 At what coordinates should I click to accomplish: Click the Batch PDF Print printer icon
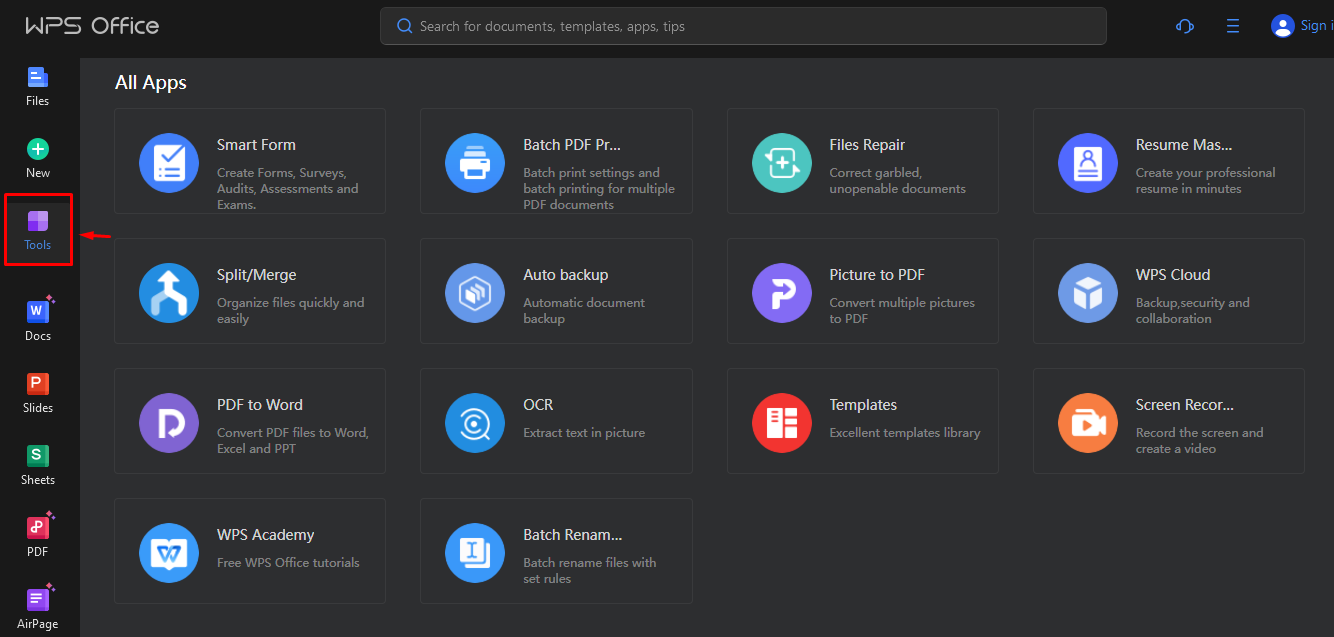coord(475,162)
